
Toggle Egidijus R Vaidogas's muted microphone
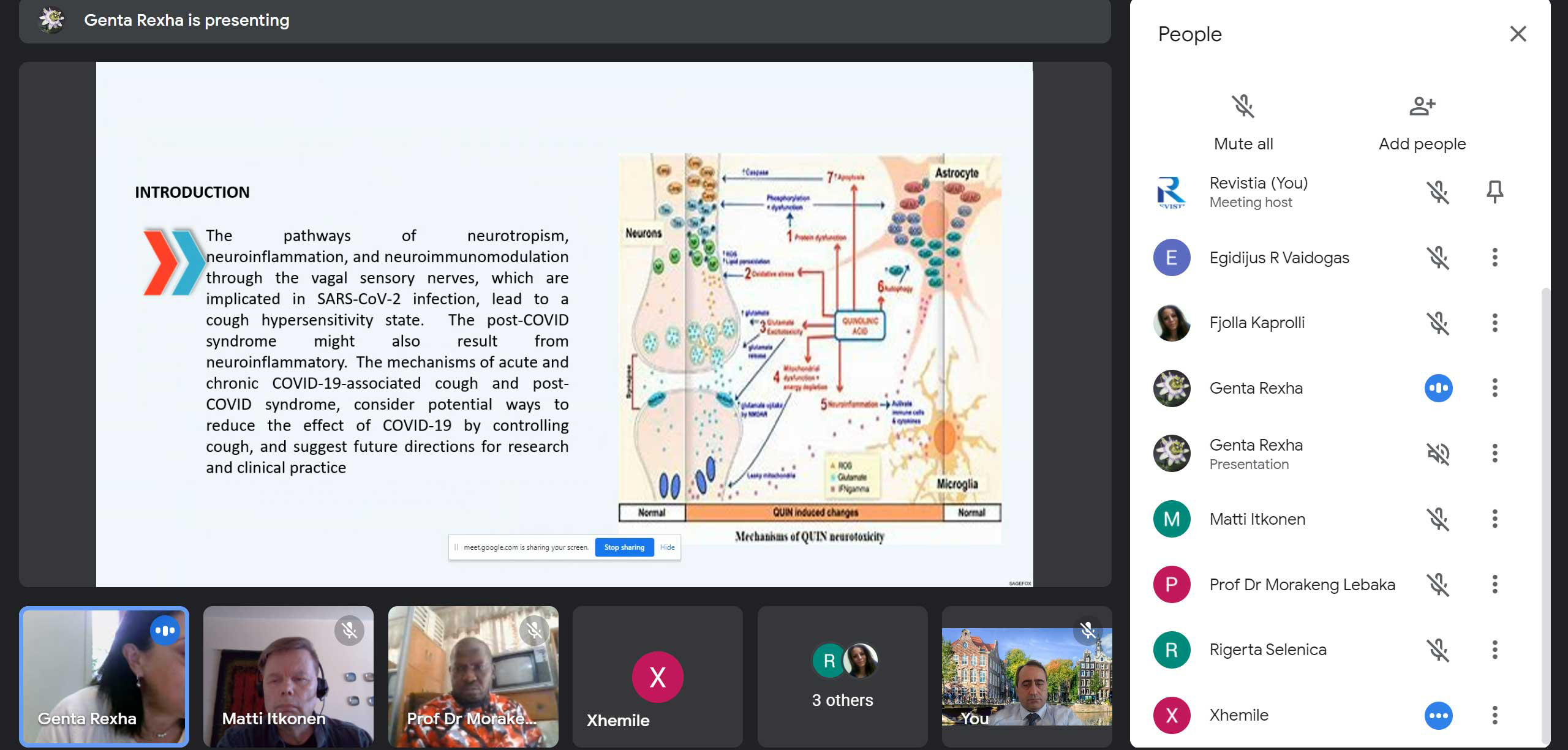coord(1438,258)
